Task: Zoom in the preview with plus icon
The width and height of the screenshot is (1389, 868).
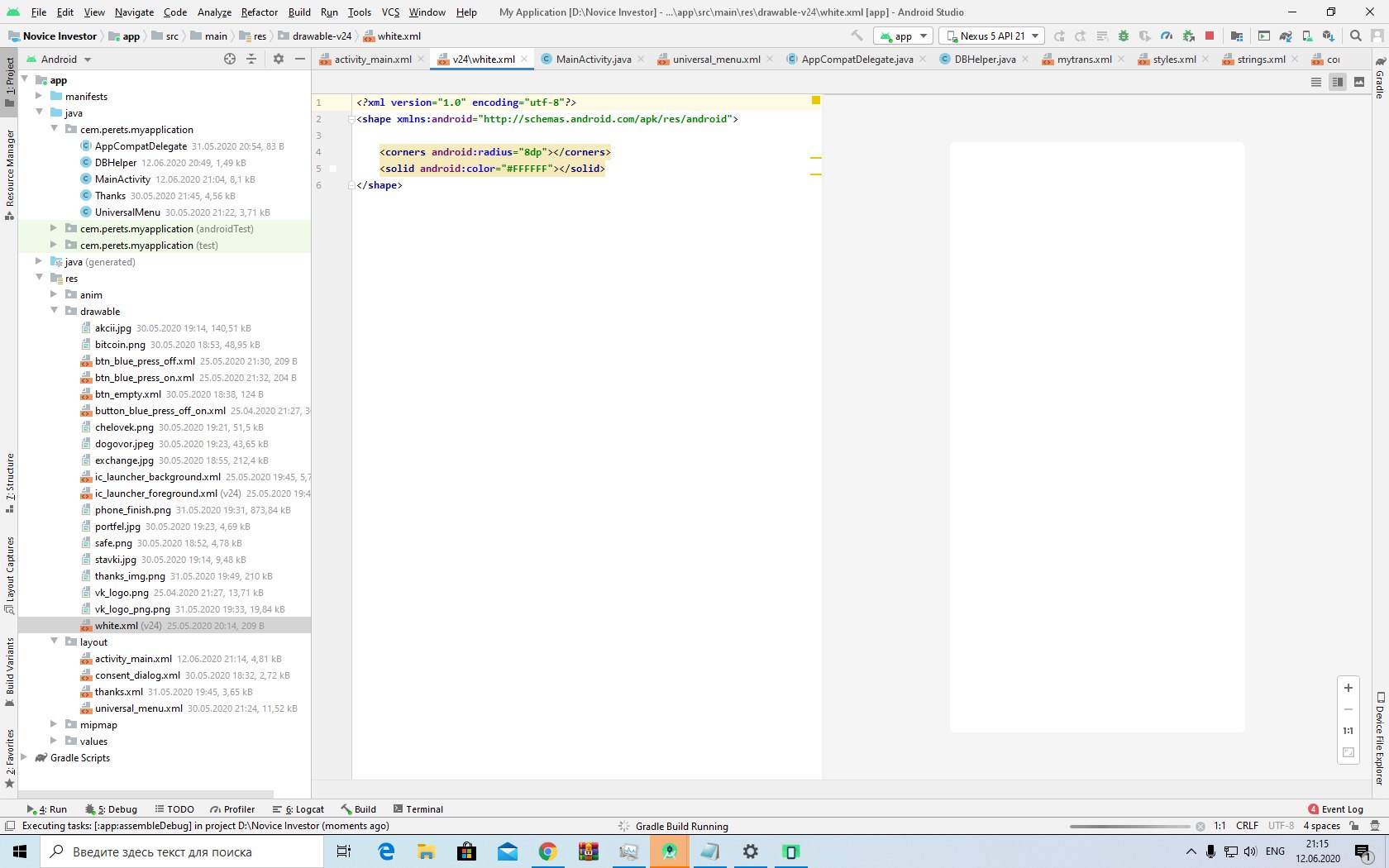Action: 1348,688
